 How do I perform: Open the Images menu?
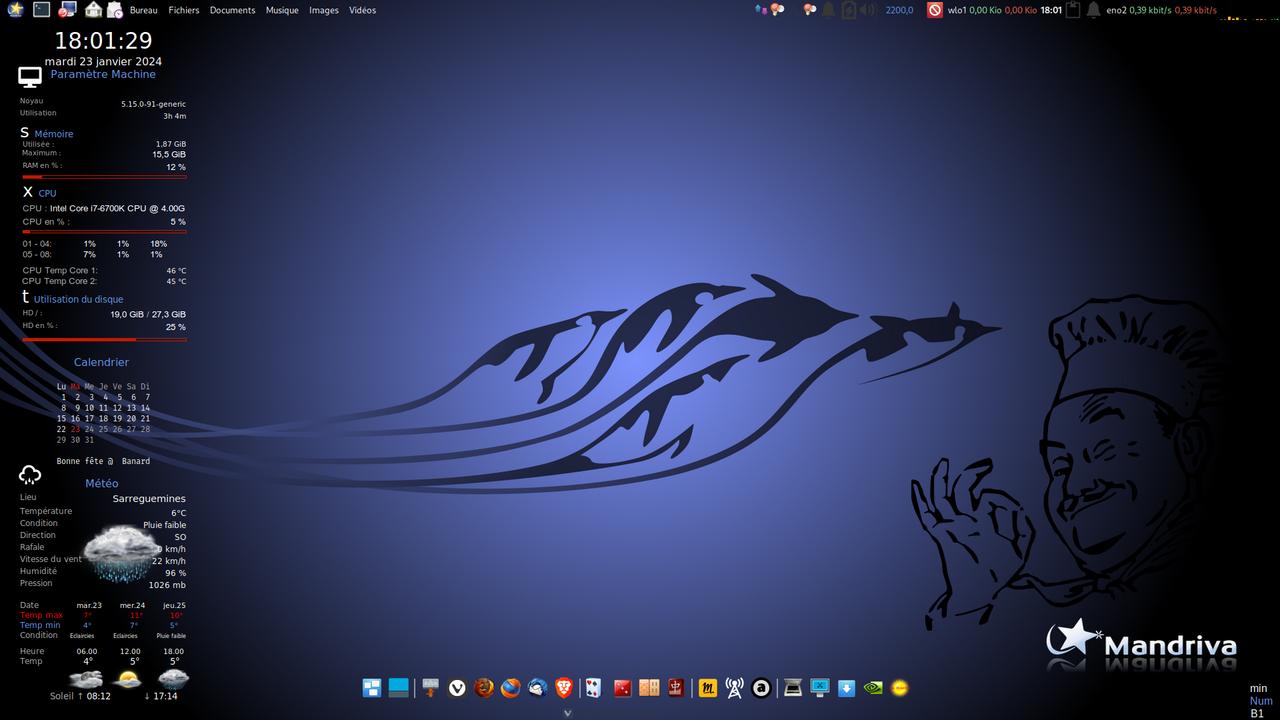coord(324,10)
